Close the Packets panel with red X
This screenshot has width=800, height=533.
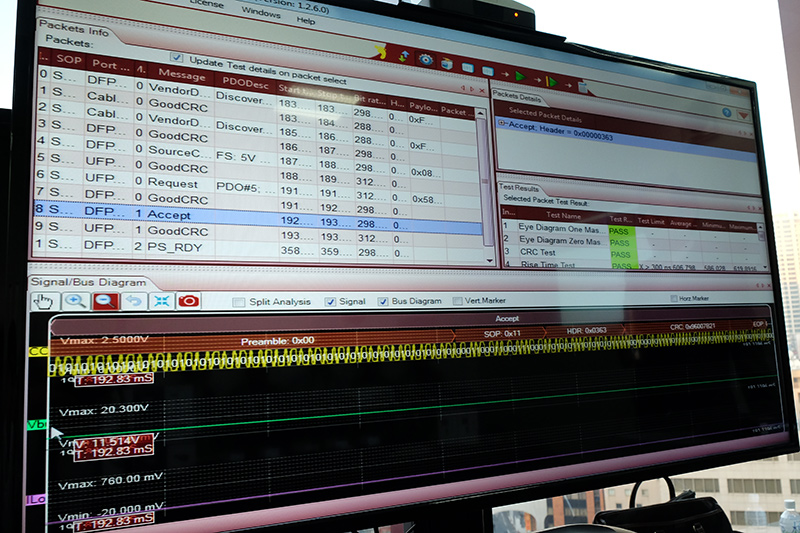[482, 90]
